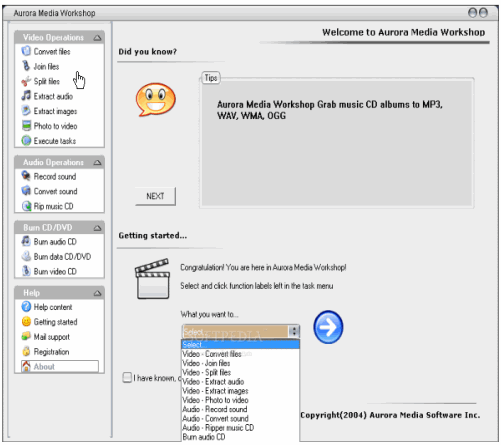Click the Record sound icon

[x=26, y=176]
